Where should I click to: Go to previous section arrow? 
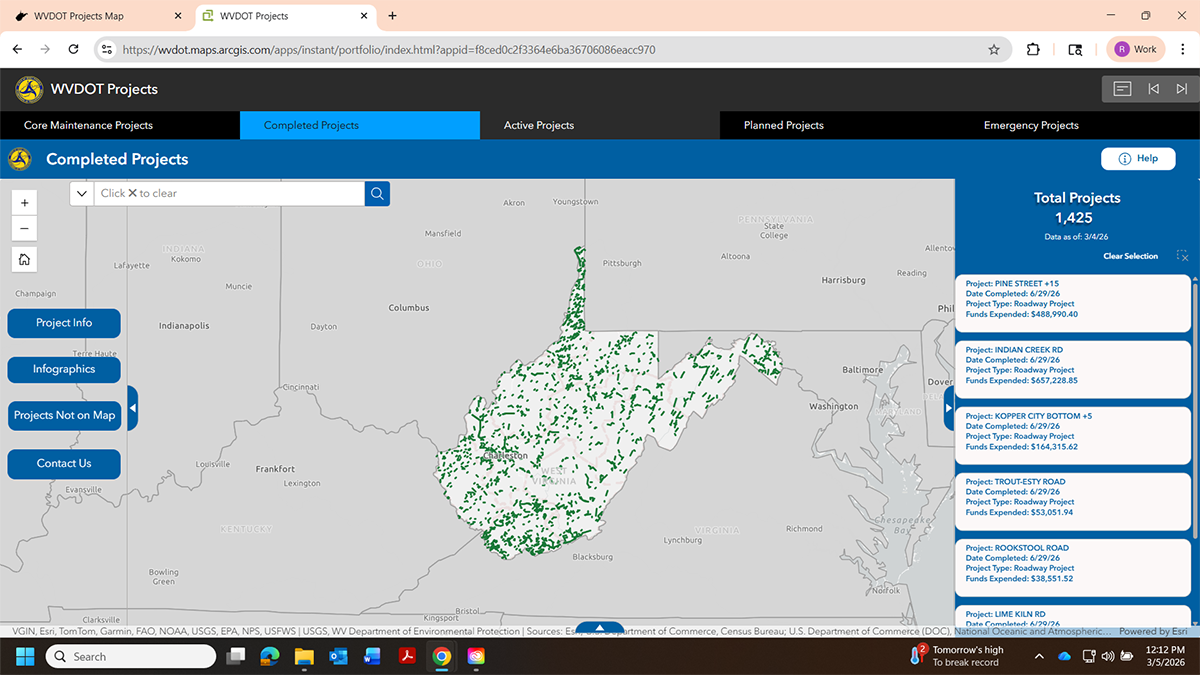click(1153, 89)
